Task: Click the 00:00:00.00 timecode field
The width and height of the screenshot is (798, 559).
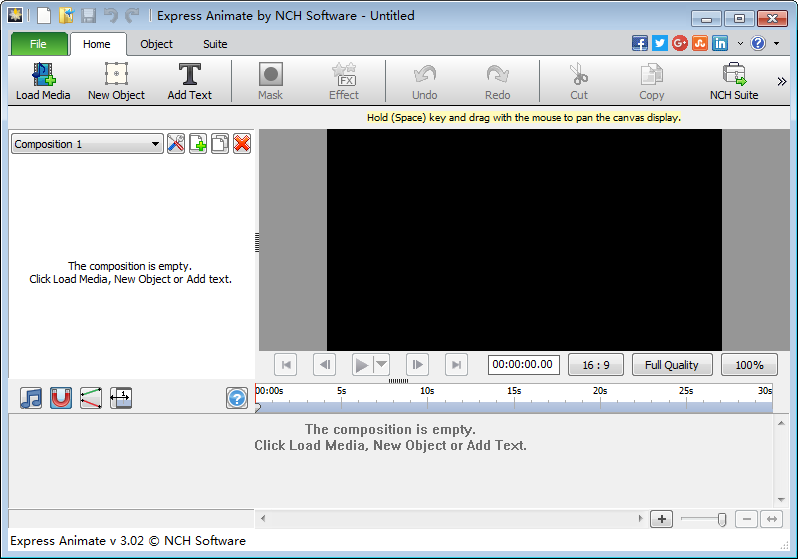Action: click(523, 365)
